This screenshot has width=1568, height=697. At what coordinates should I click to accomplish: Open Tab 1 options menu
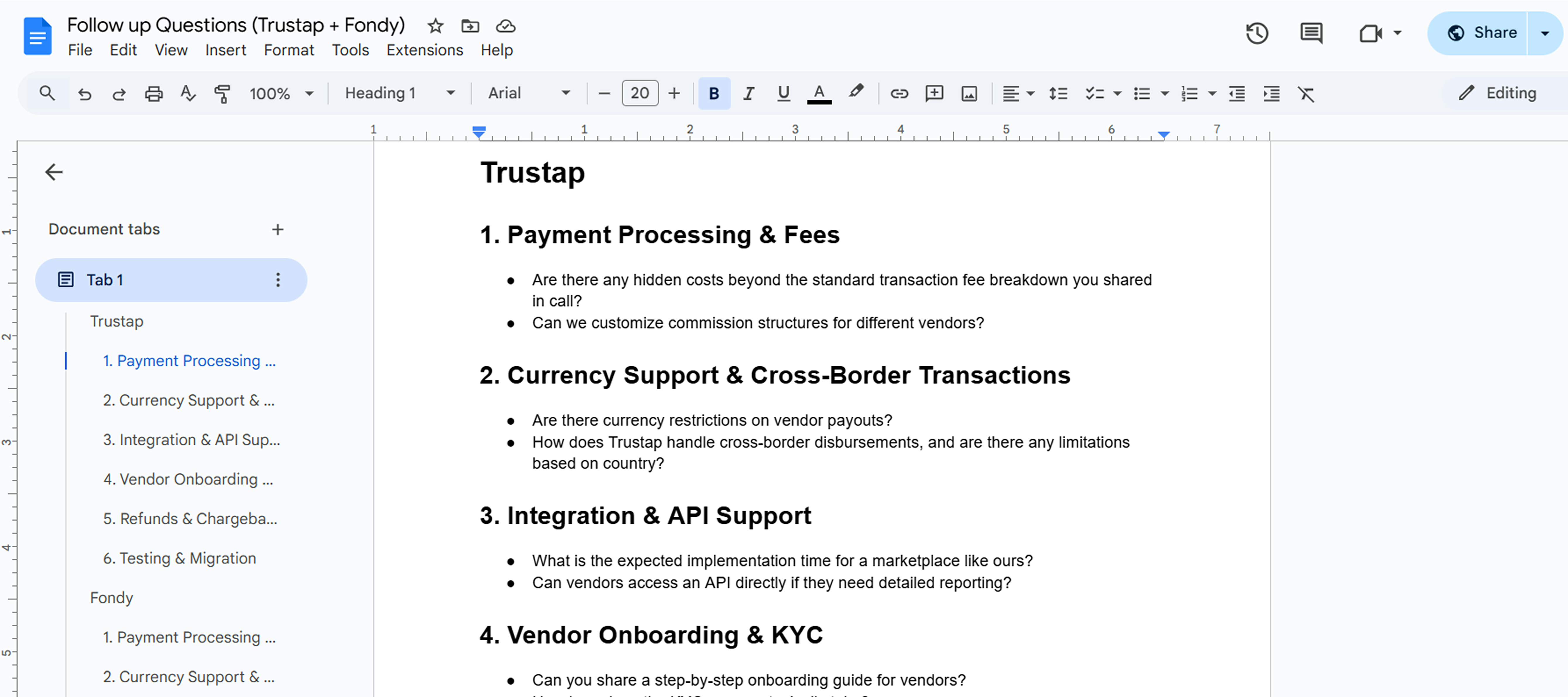click(278, 280)
